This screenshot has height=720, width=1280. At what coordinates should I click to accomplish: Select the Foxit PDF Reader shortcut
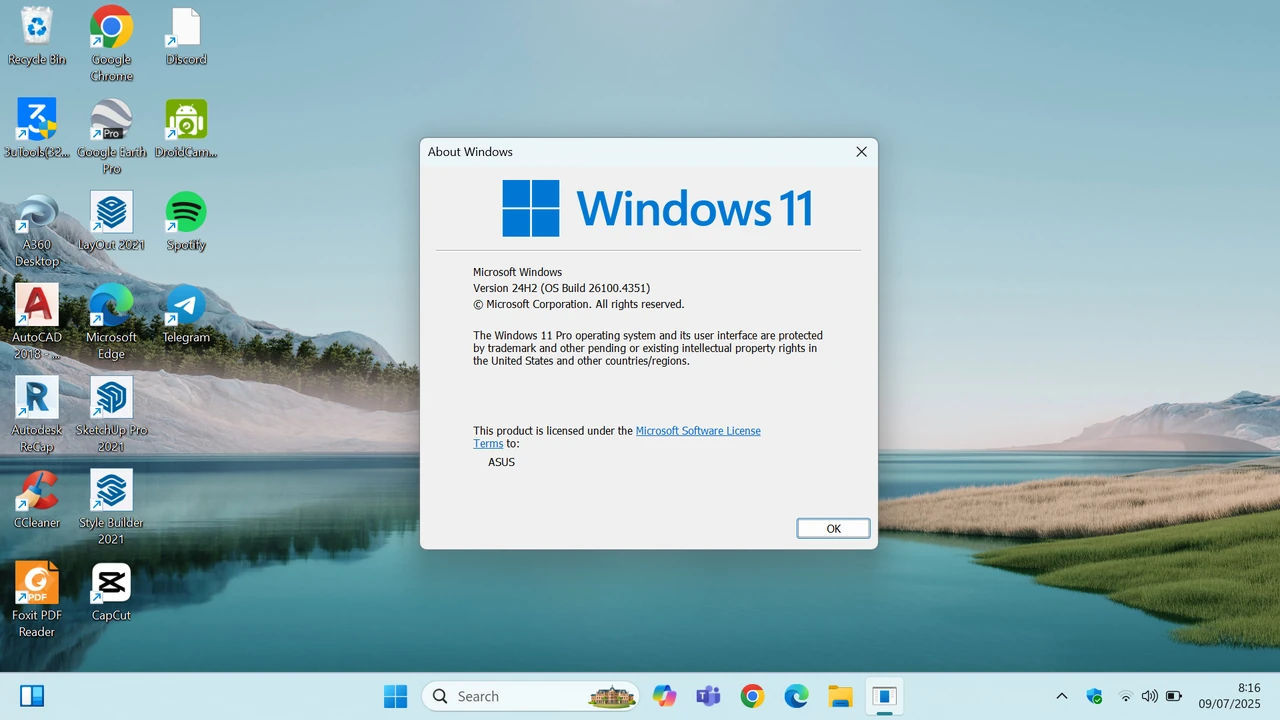[37, 600]
